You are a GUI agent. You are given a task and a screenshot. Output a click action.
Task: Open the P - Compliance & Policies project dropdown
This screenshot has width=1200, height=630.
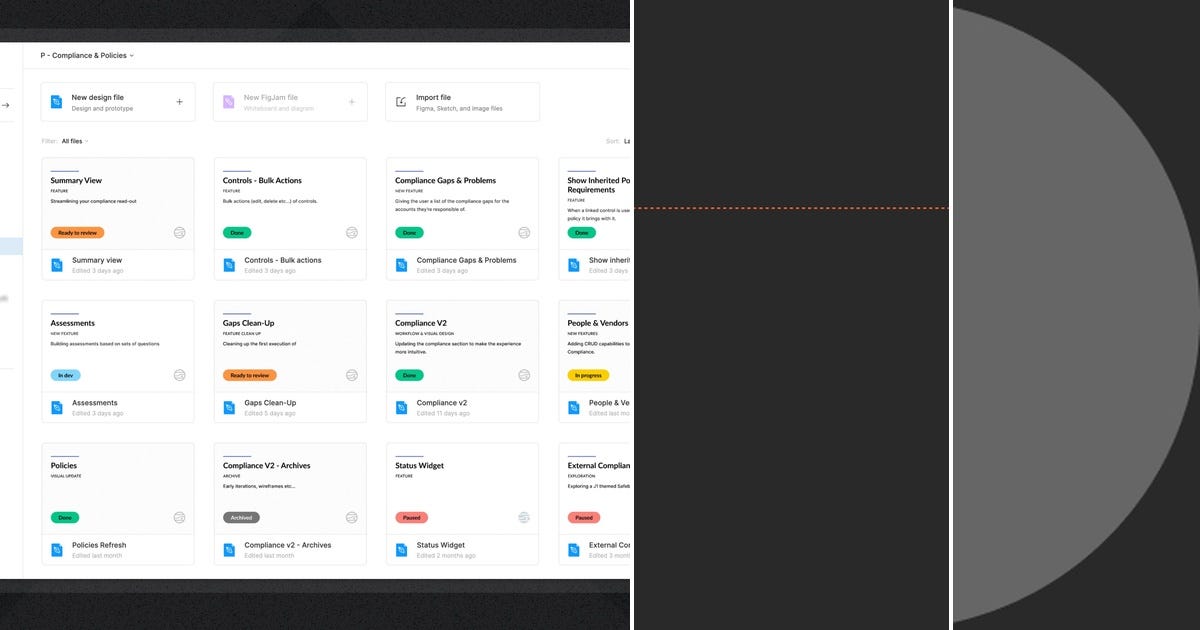coord(85,55)
